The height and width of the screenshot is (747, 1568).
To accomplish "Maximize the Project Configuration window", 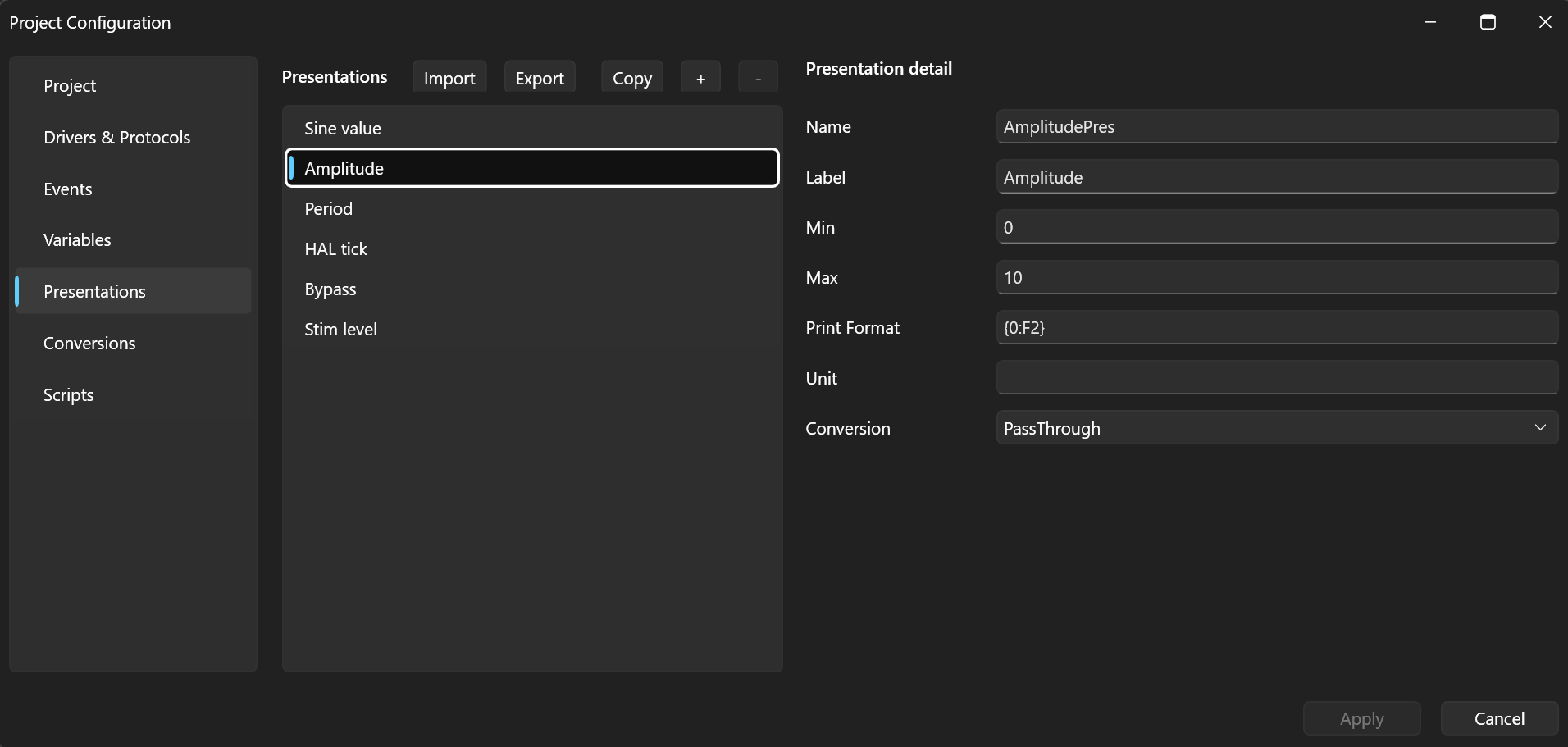I will pos(1488,22).
